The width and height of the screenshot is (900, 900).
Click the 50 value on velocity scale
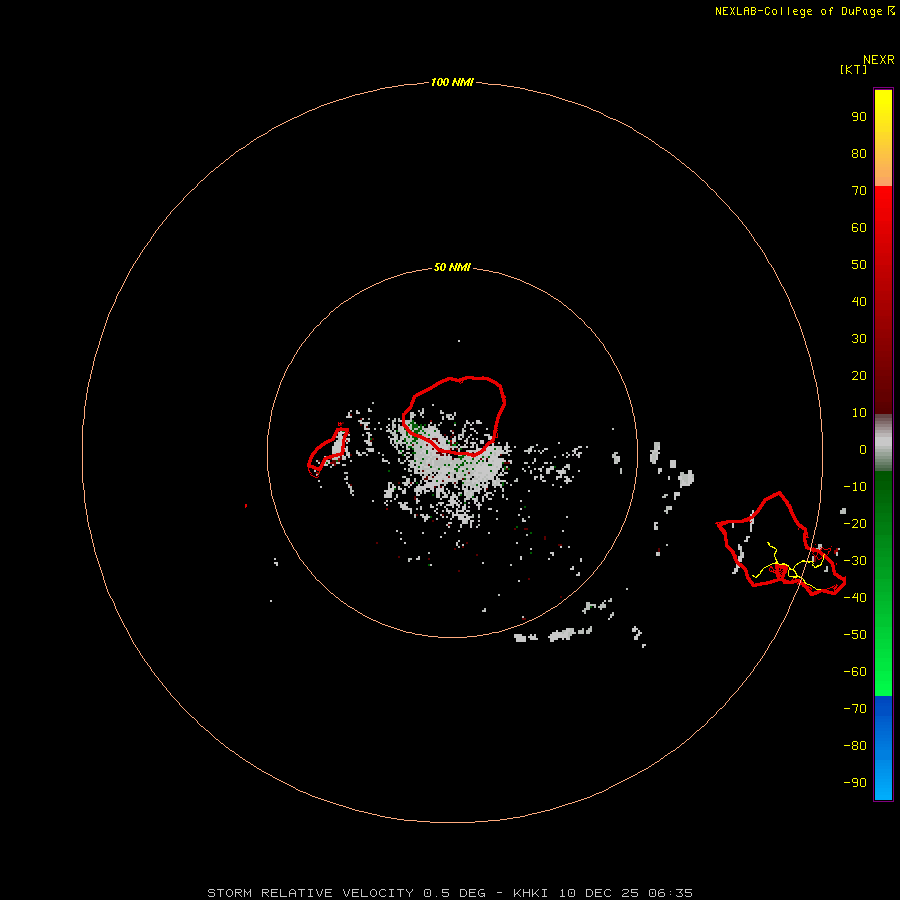(859, 265)
